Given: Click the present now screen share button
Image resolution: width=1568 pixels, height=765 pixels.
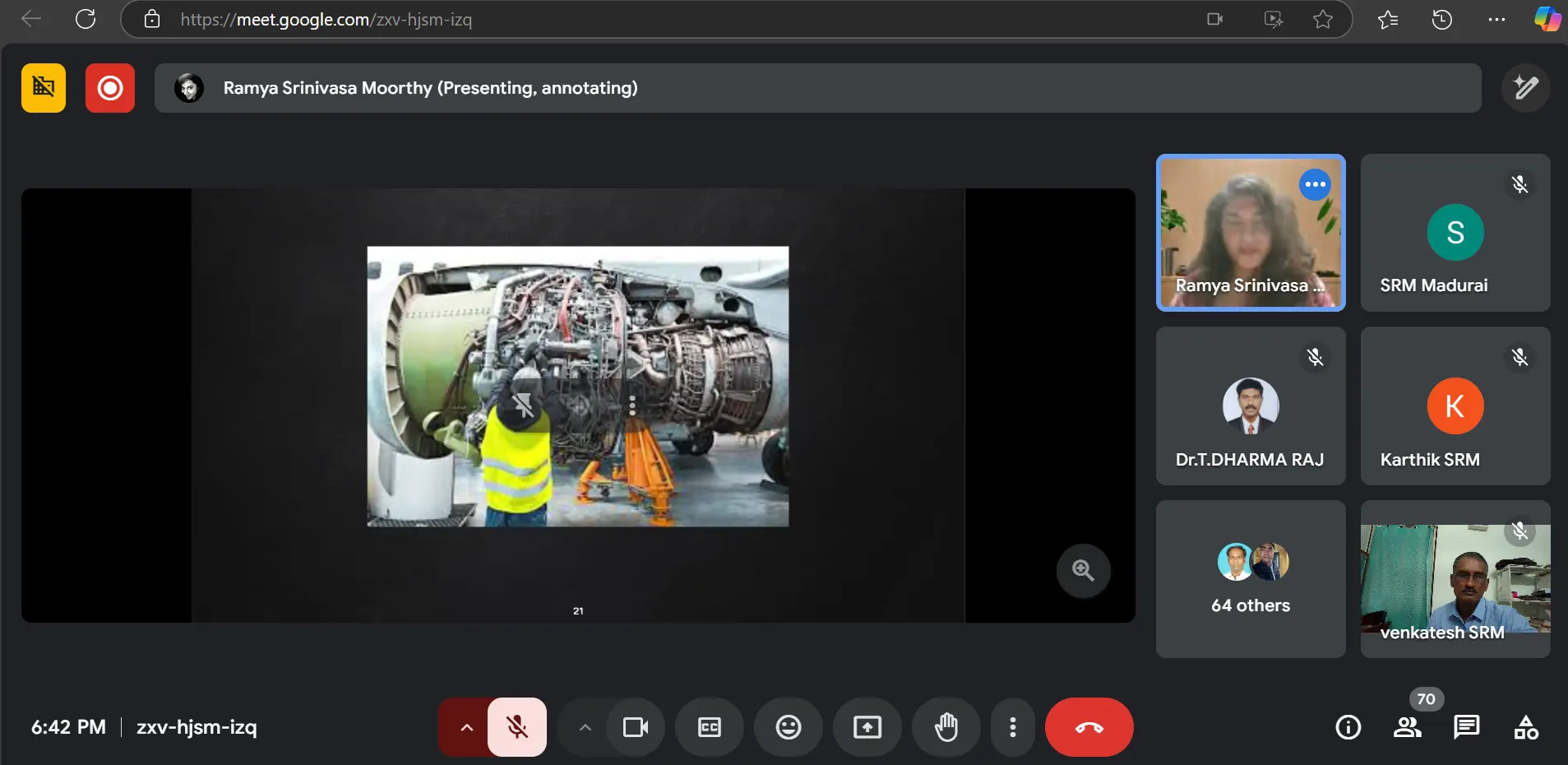Looking at the screenshot, I should [x=867, y=727].
